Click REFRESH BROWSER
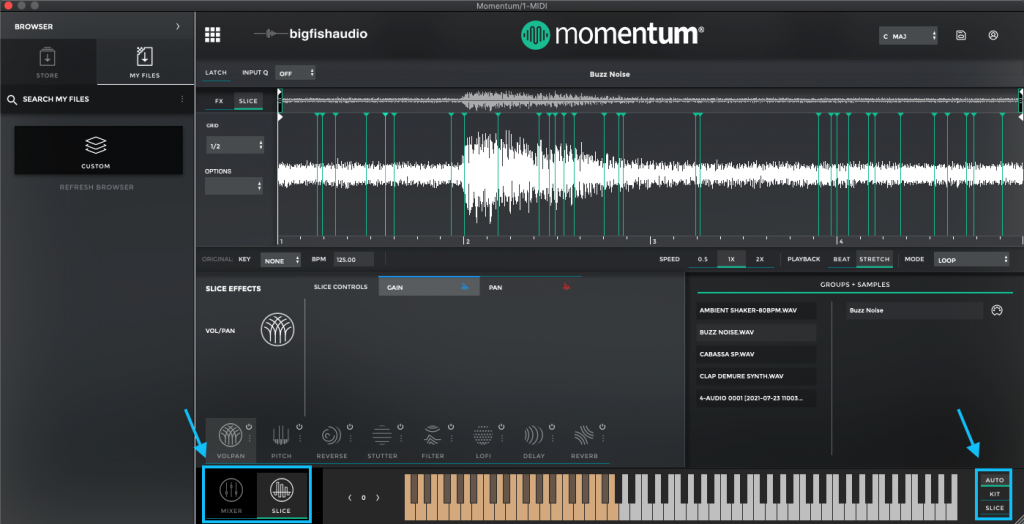 [97, 188]
